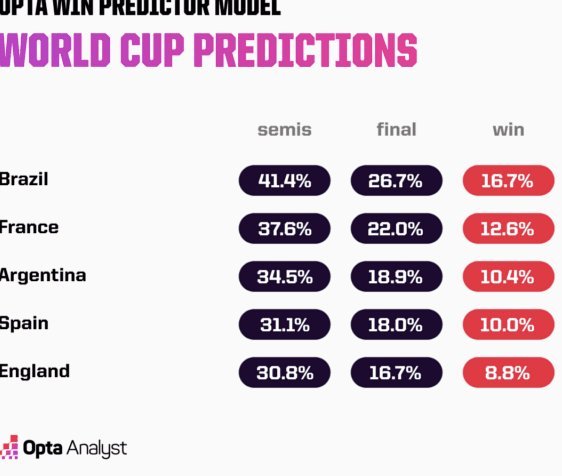Screen dimensions: 562x476
Task: Click Argentina's 10.4% win badge
Action: [x=509, y=276]
